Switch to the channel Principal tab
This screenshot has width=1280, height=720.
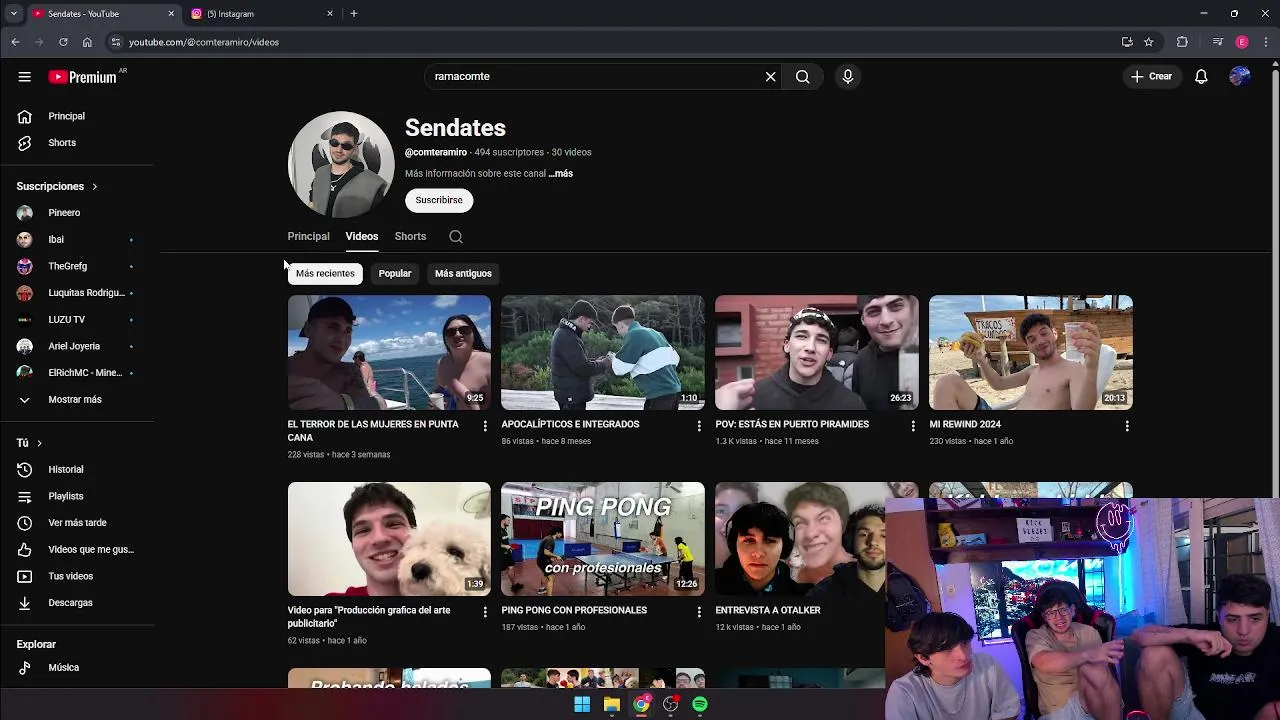(x=308, y=237)
